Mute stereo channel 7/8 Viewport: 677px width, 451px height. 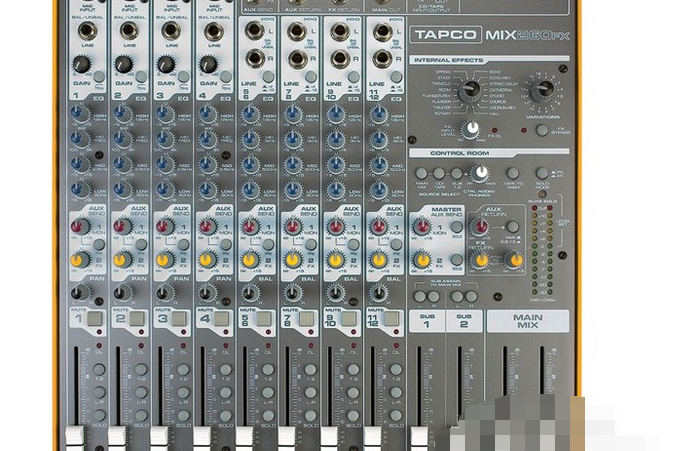point(306,319)
